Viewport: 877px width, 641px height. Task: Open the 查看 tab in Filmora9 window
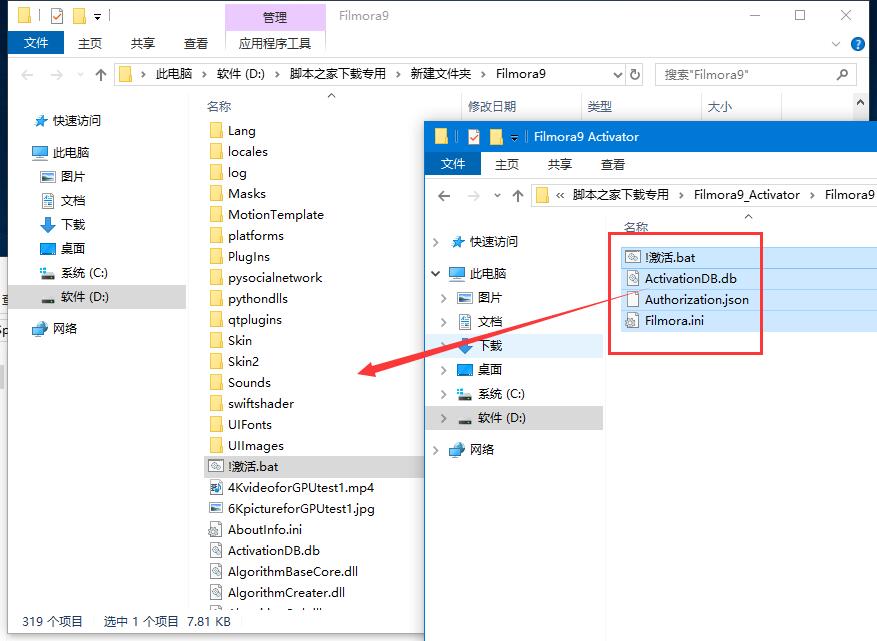(x=196, y=43)
